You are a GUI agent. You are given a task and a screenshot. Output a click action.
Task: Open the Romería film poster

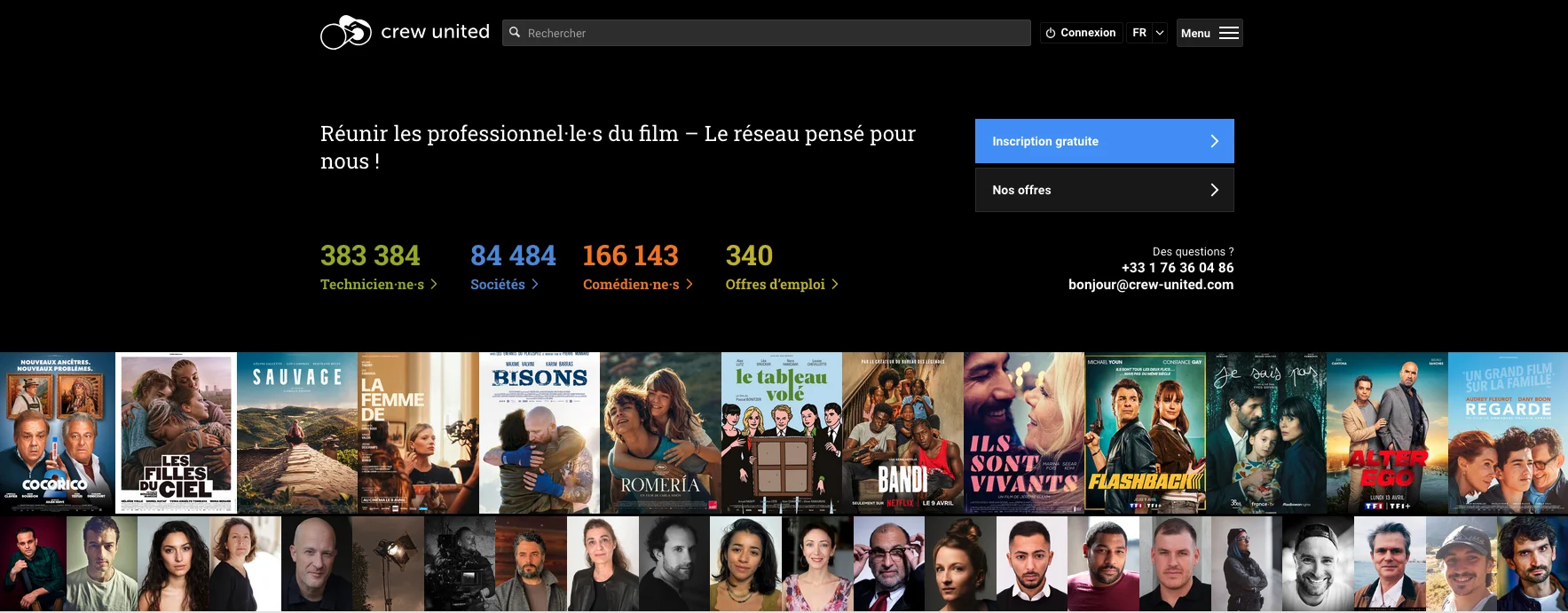(x=660, y=432)
